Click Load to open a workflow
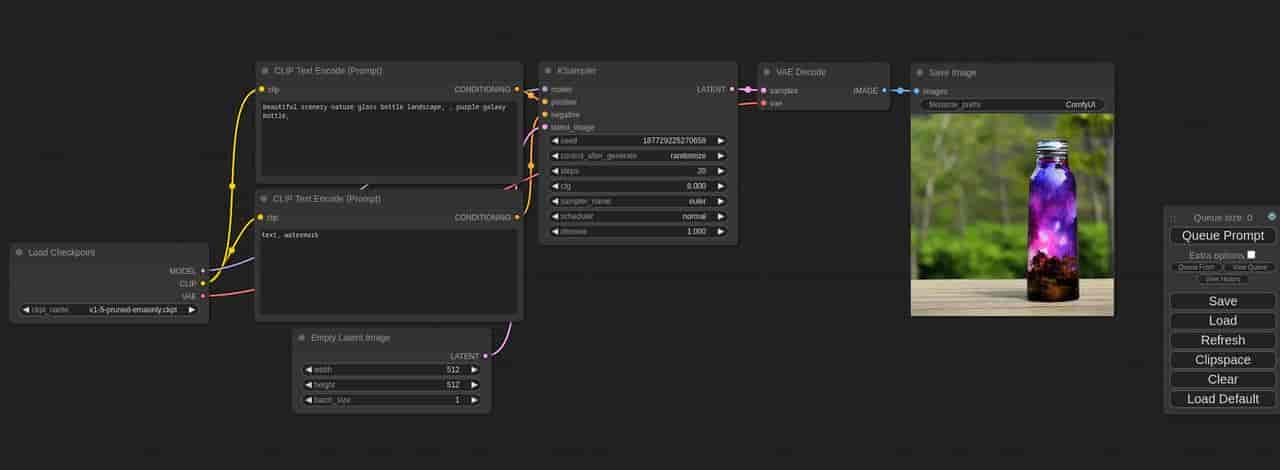Viewport: 1280px width, 470px height. (x=1222, y=321)
